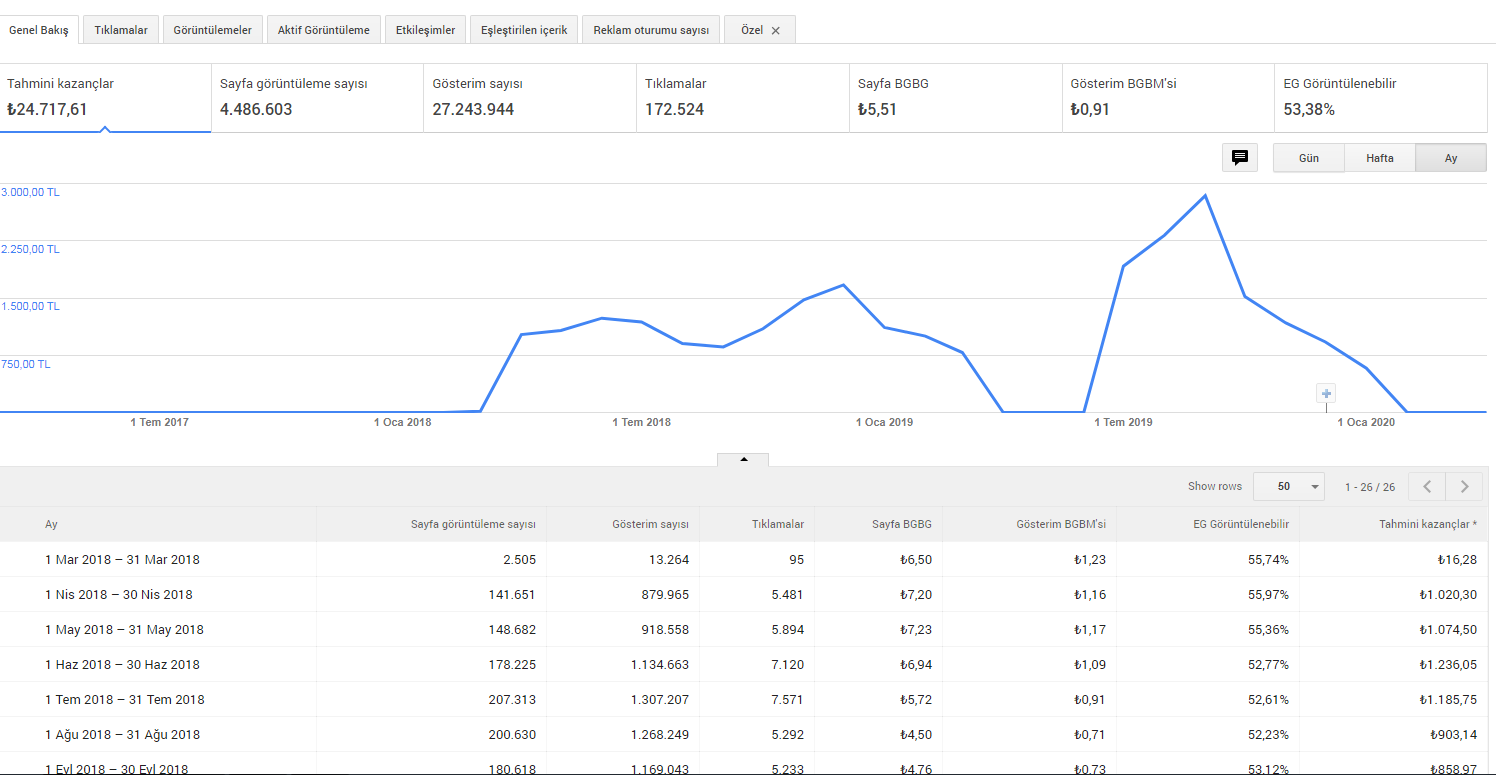1496x775 pixels.
Task: Sort by the Tıklamalar column header
Action: (777, 524)
